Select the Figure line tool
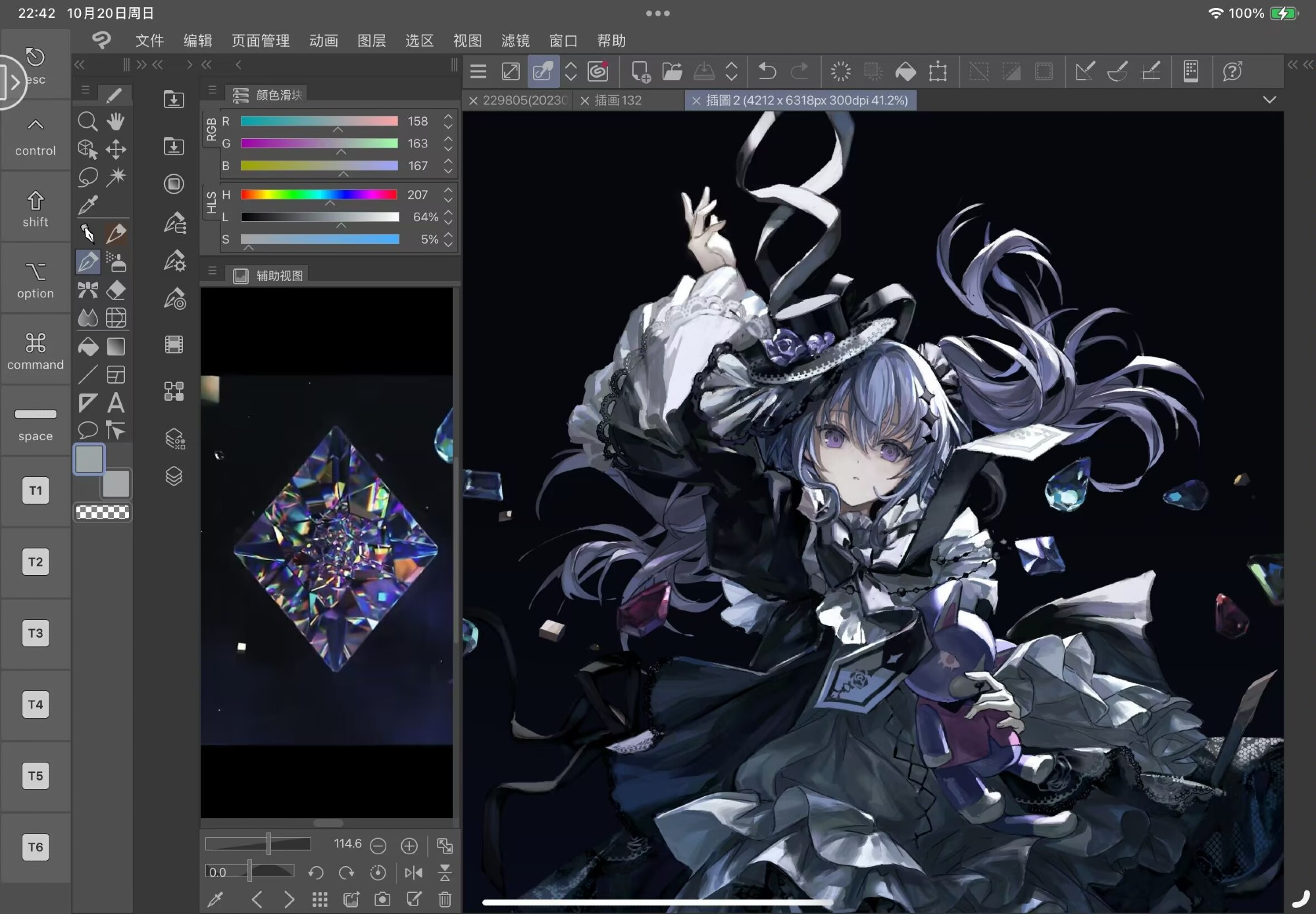This screenshot has height=914, width=1316. (x=88, y=375)
